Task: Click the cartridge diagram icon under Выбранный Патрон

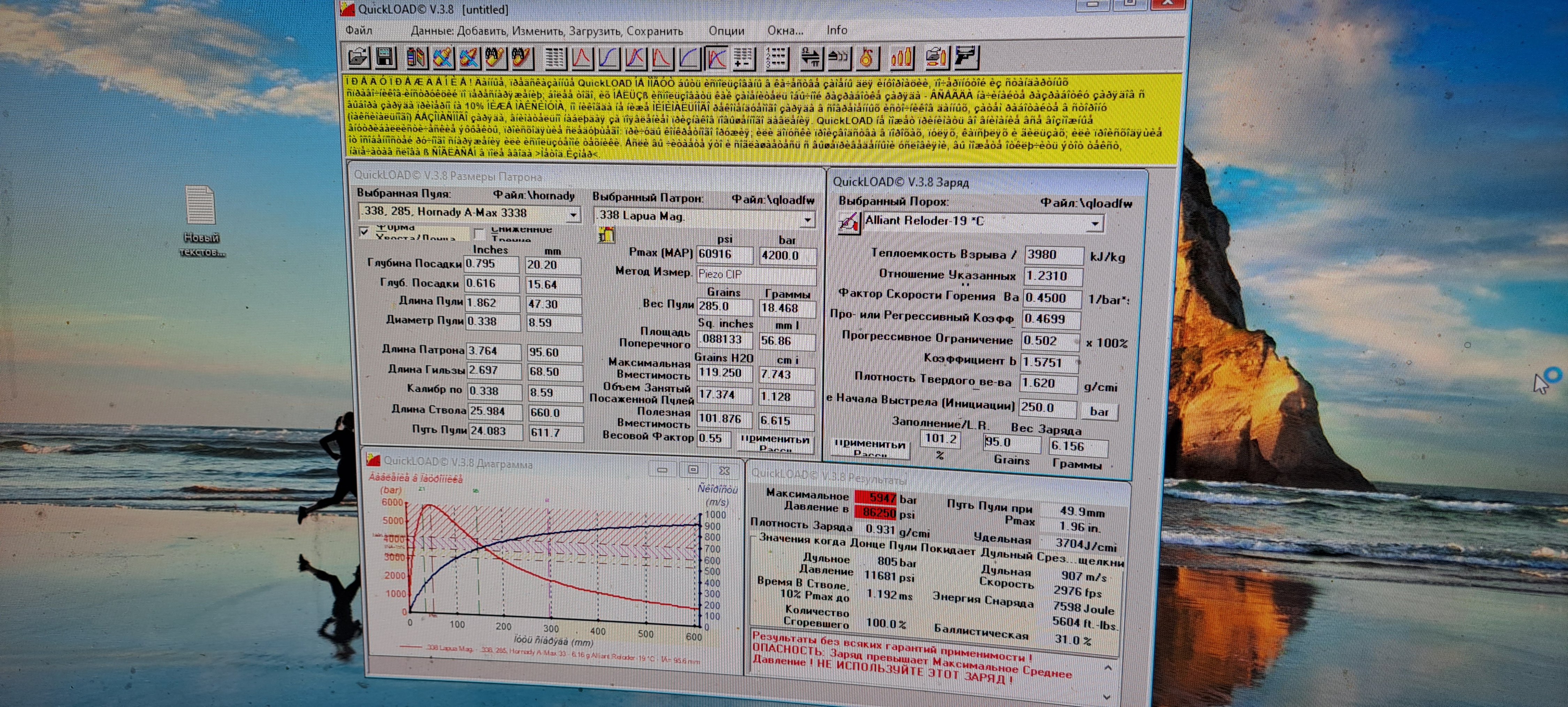Action: coord(606,235)
